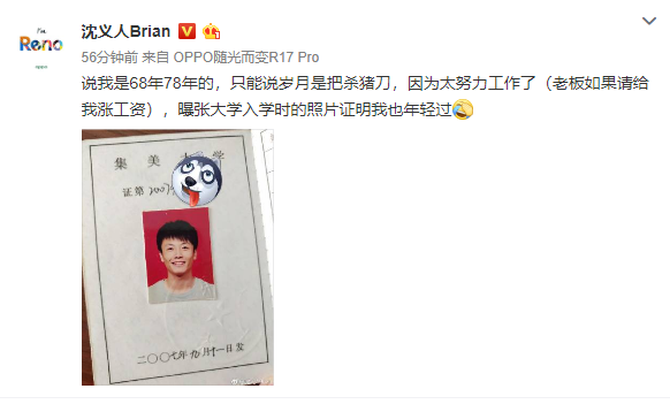The image size is (670, 404).
Task: Click the orange V verified badge
Action: [x=187, y=31]
